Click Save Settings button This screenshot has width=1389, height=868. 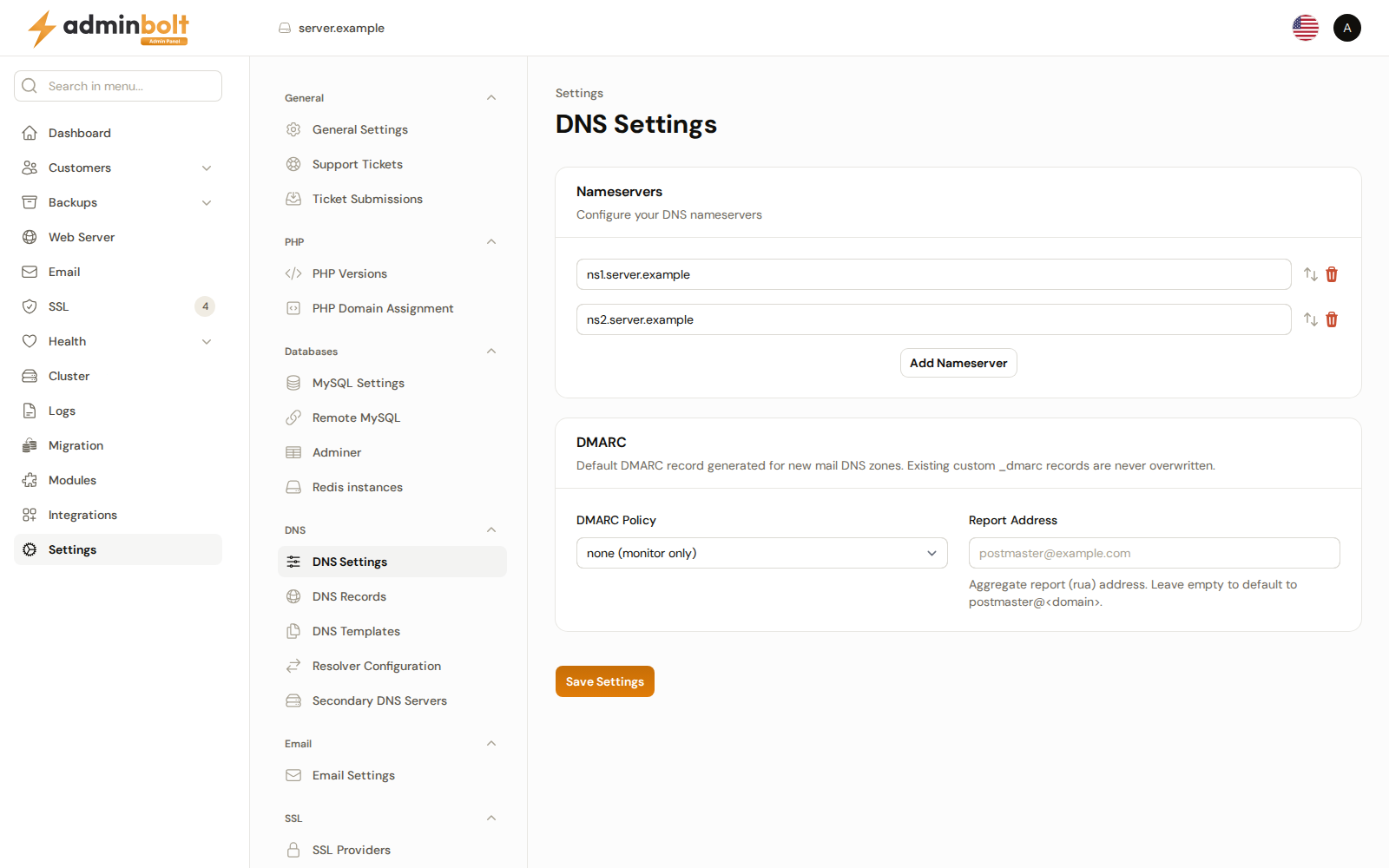coord(605,681)
